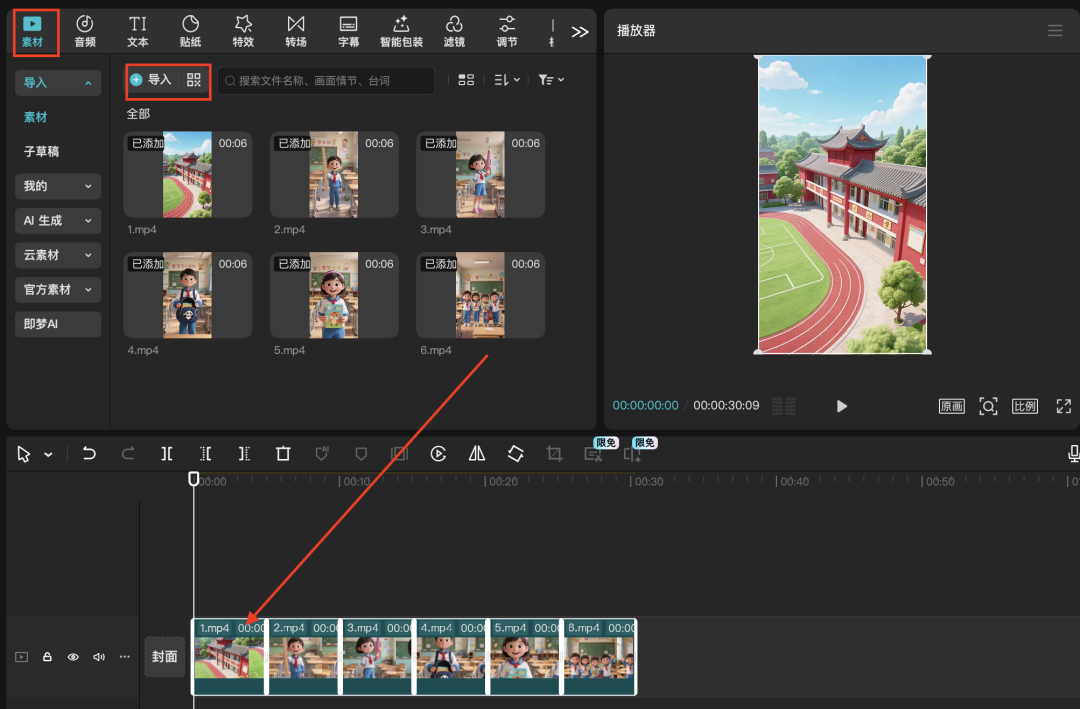Expand the AI 生成 sidebar section
The height and width of the screenshot is (709, 1080).
point(58,220)
